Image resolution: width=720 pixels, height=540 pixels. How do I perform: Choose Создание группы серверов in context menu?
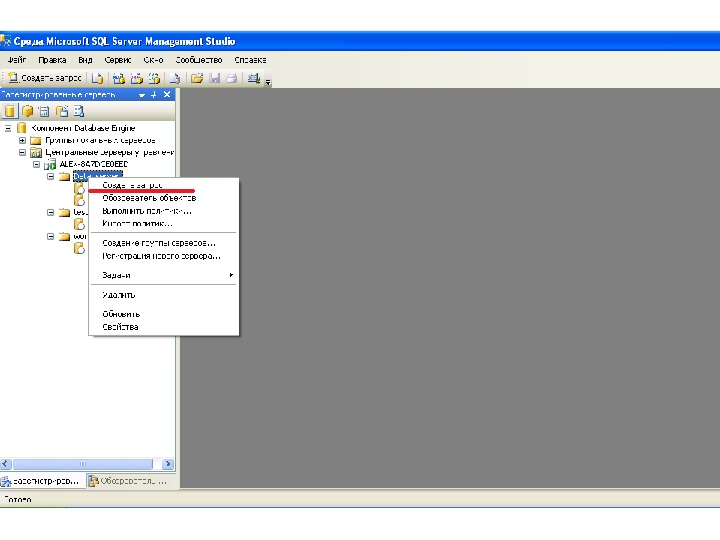[163, 243]
